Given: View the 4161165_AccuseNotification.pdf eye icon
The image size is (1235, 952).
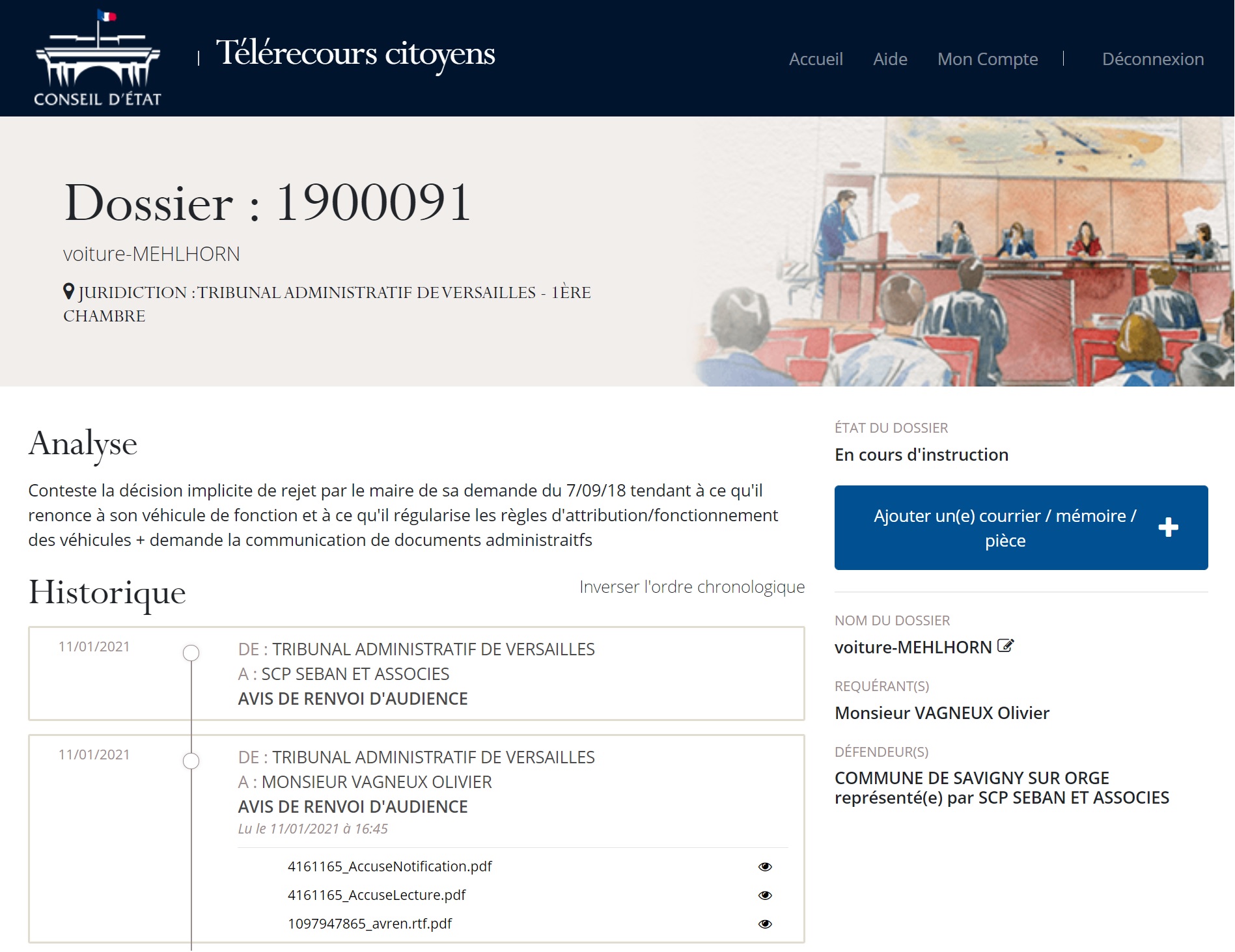Looking at the screenshot, I should click(x=765, y=867).
